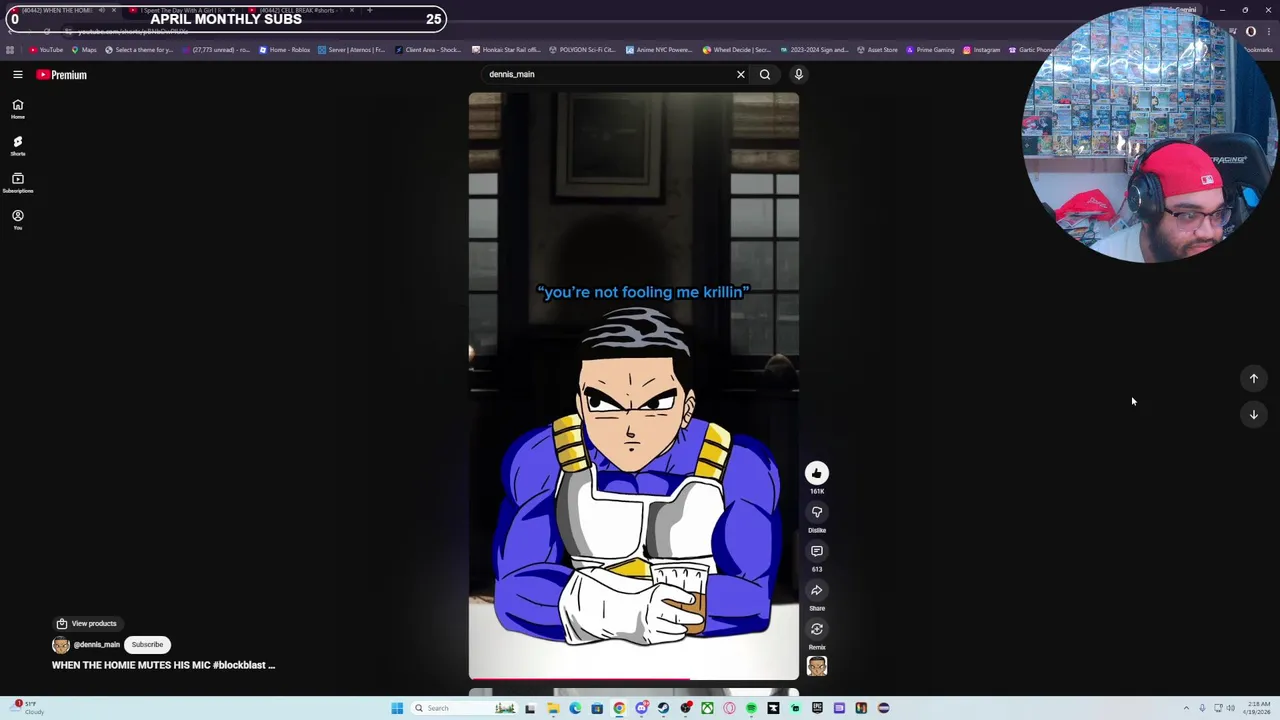1280x720 pixels.
Task: Share this Short
Action: click(817, 590)
